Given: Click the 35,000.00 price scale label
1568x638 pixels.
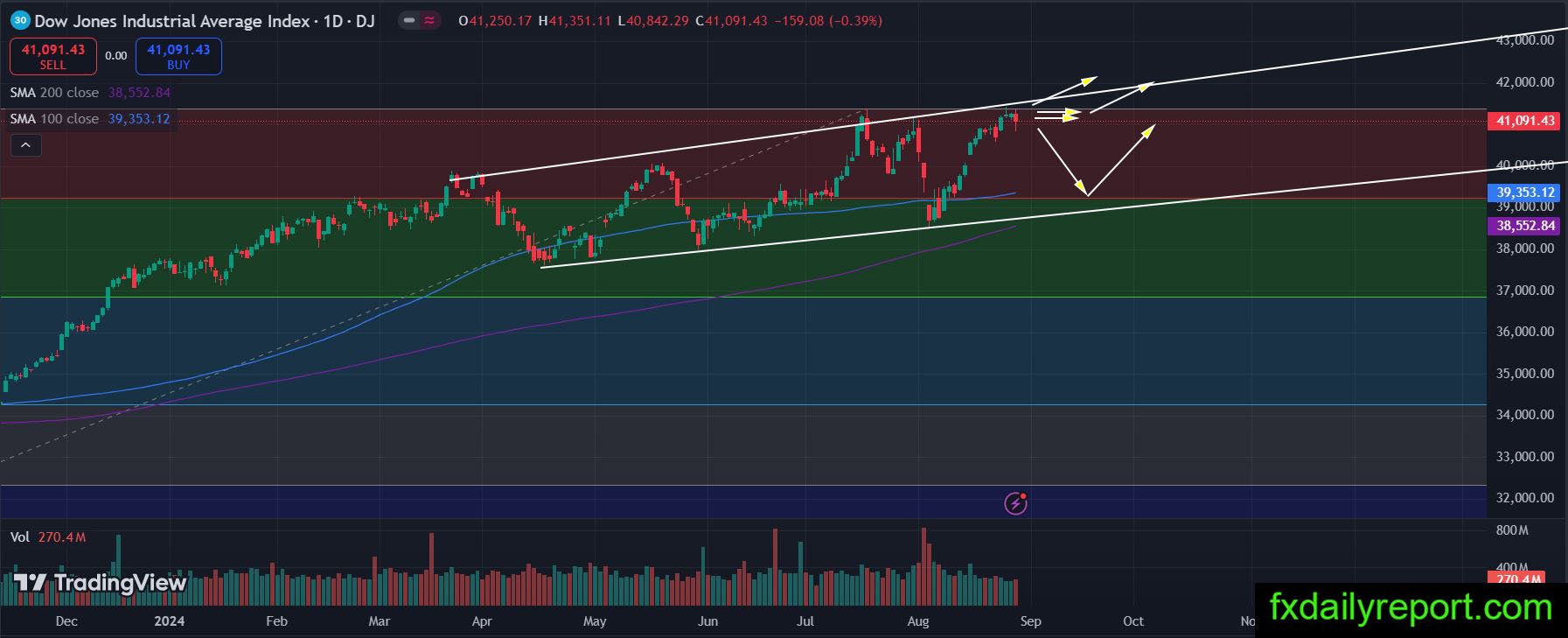Looking at the screenshot, I should click(1525, 373).
